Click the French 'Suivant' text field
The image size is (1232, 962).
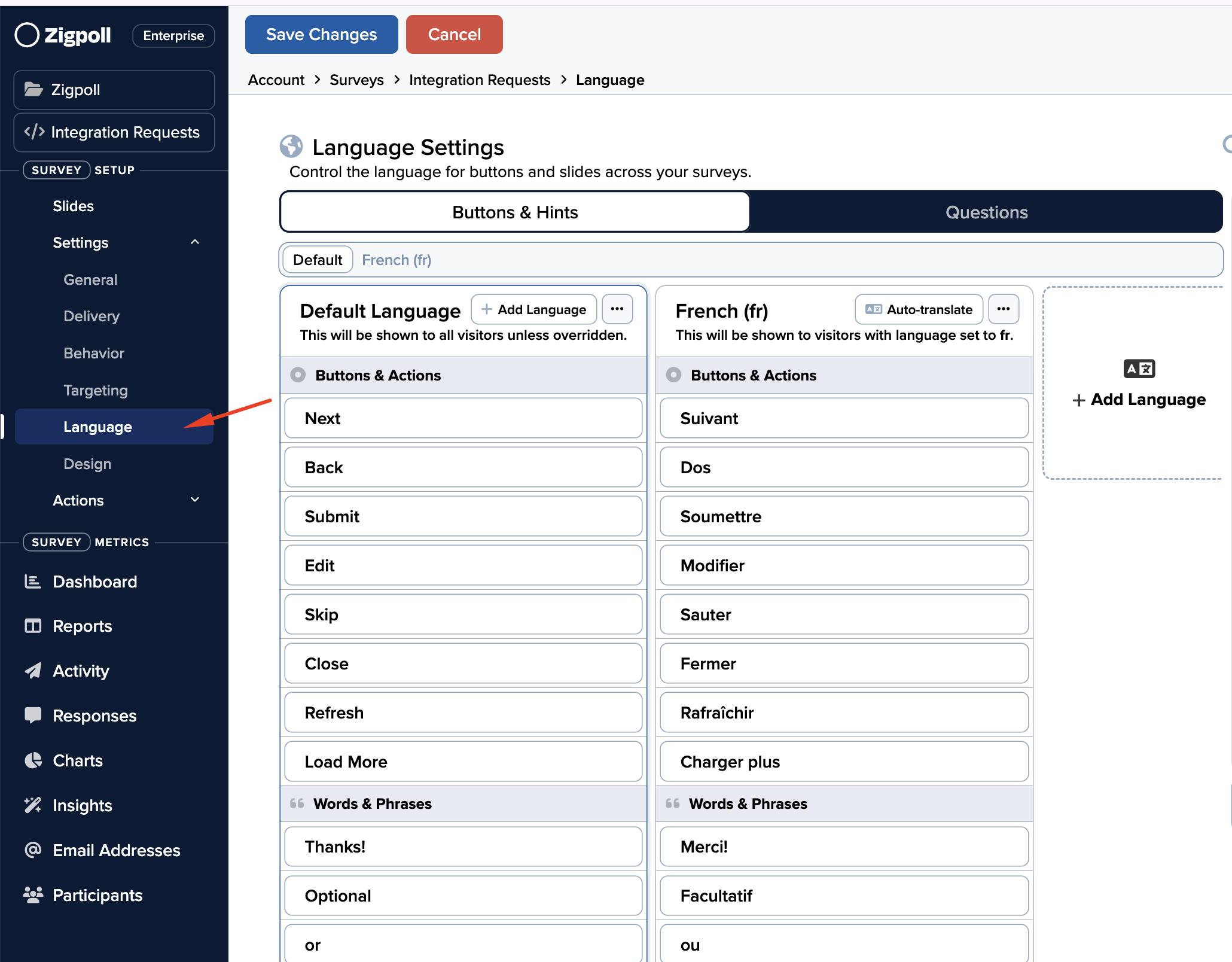click(x=843, y=418)
